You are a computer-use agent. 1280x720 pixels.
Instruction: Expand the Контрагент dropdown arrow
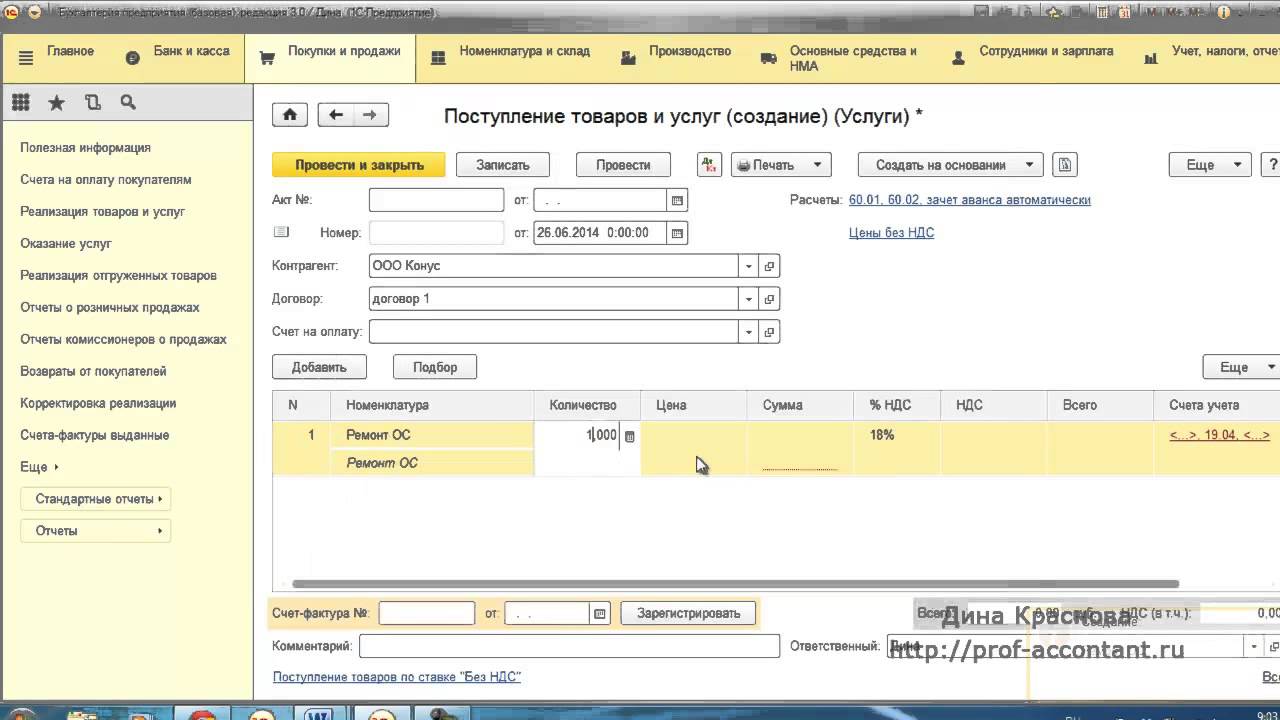748,266
